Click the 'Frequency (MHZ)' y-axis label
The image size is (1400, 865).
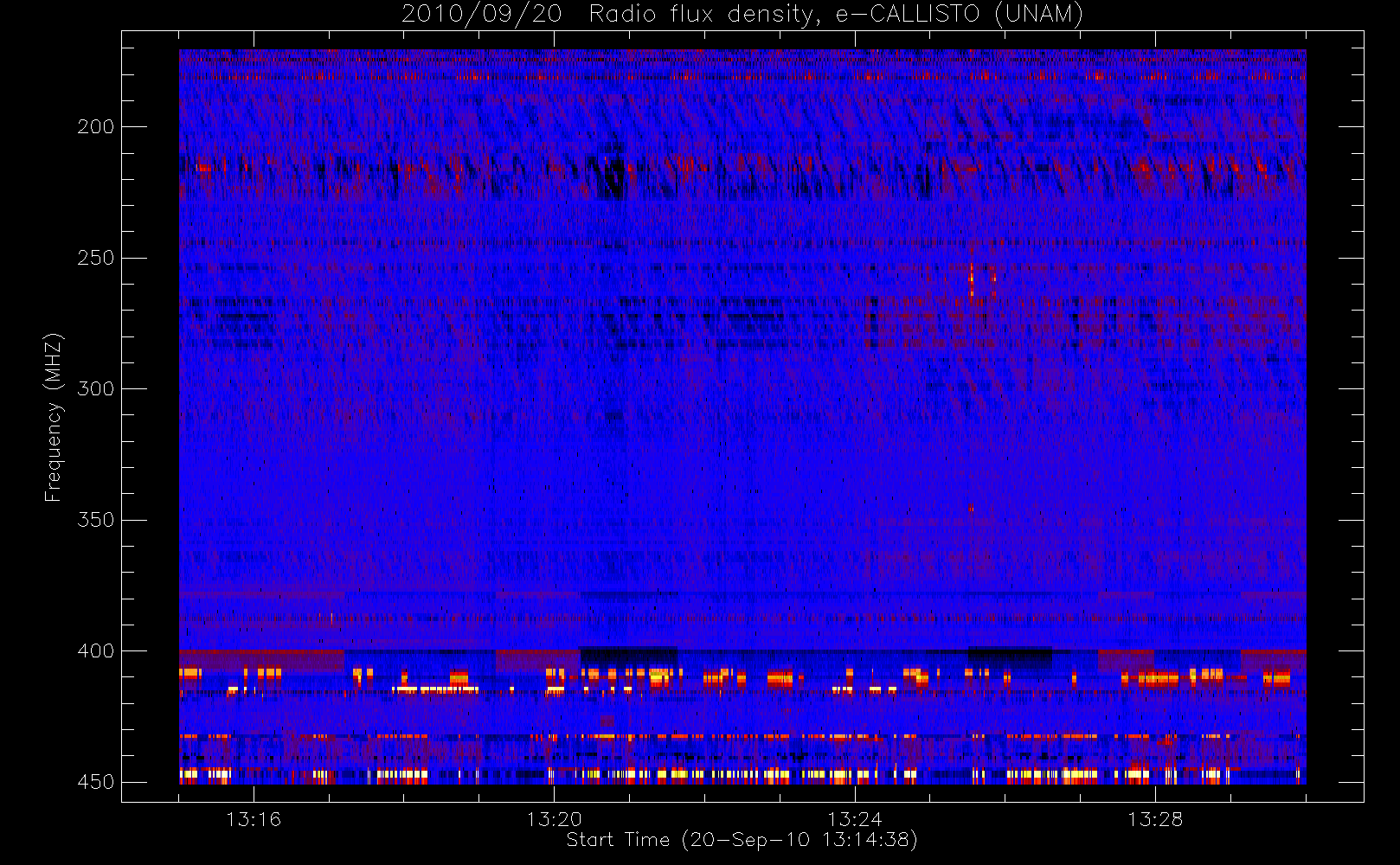click(54, 418)
